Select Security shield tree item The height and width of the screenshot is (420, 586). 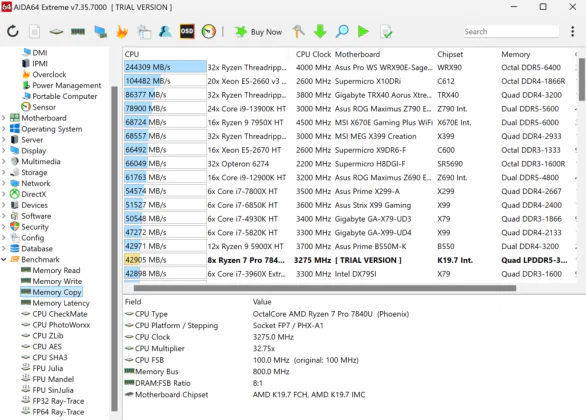pyautogui.click(x=35, y=227)
